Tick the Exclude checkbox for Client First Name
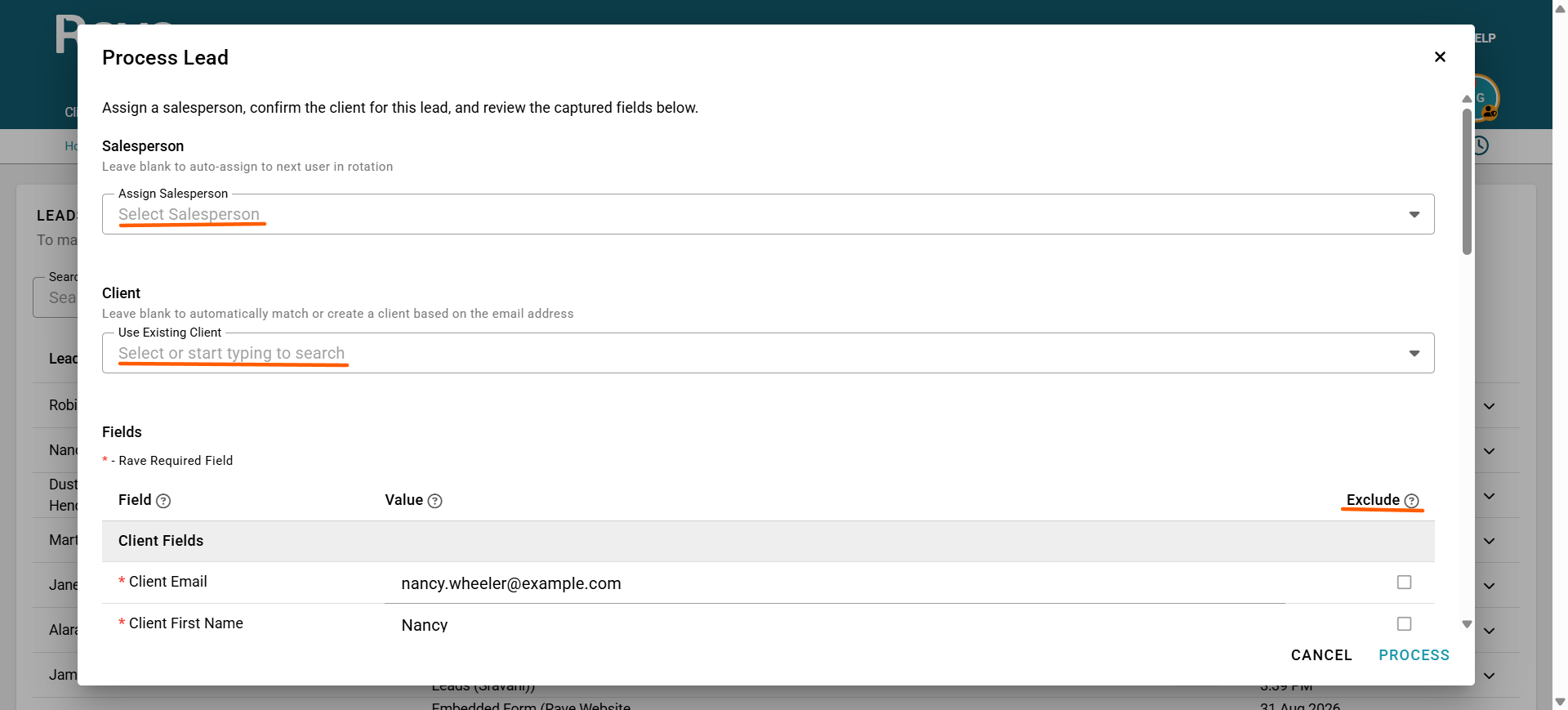Screen dimensions: 1568x710 (x=1404, y=624)
